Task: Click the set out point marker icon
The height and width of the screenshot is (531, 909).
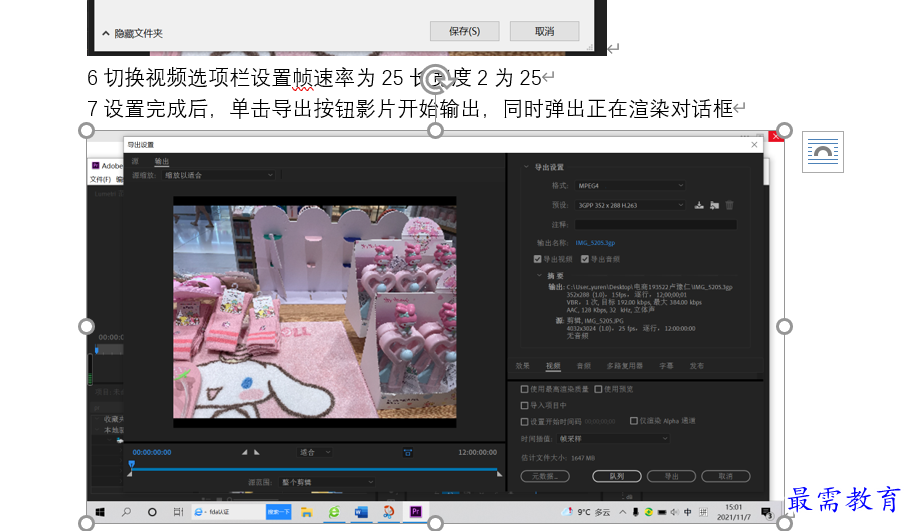Action: click(257, 452)
